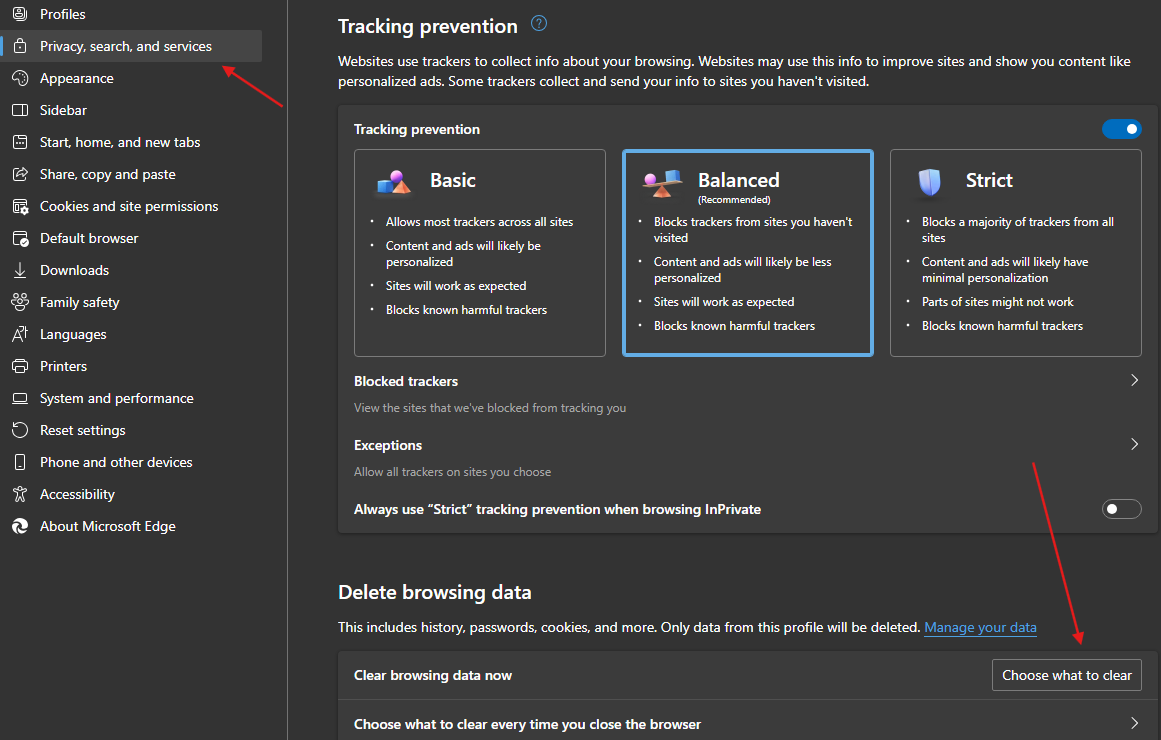Select the Basic tracking prevention card
1161x740 pixels.
[x=480, y=253]
